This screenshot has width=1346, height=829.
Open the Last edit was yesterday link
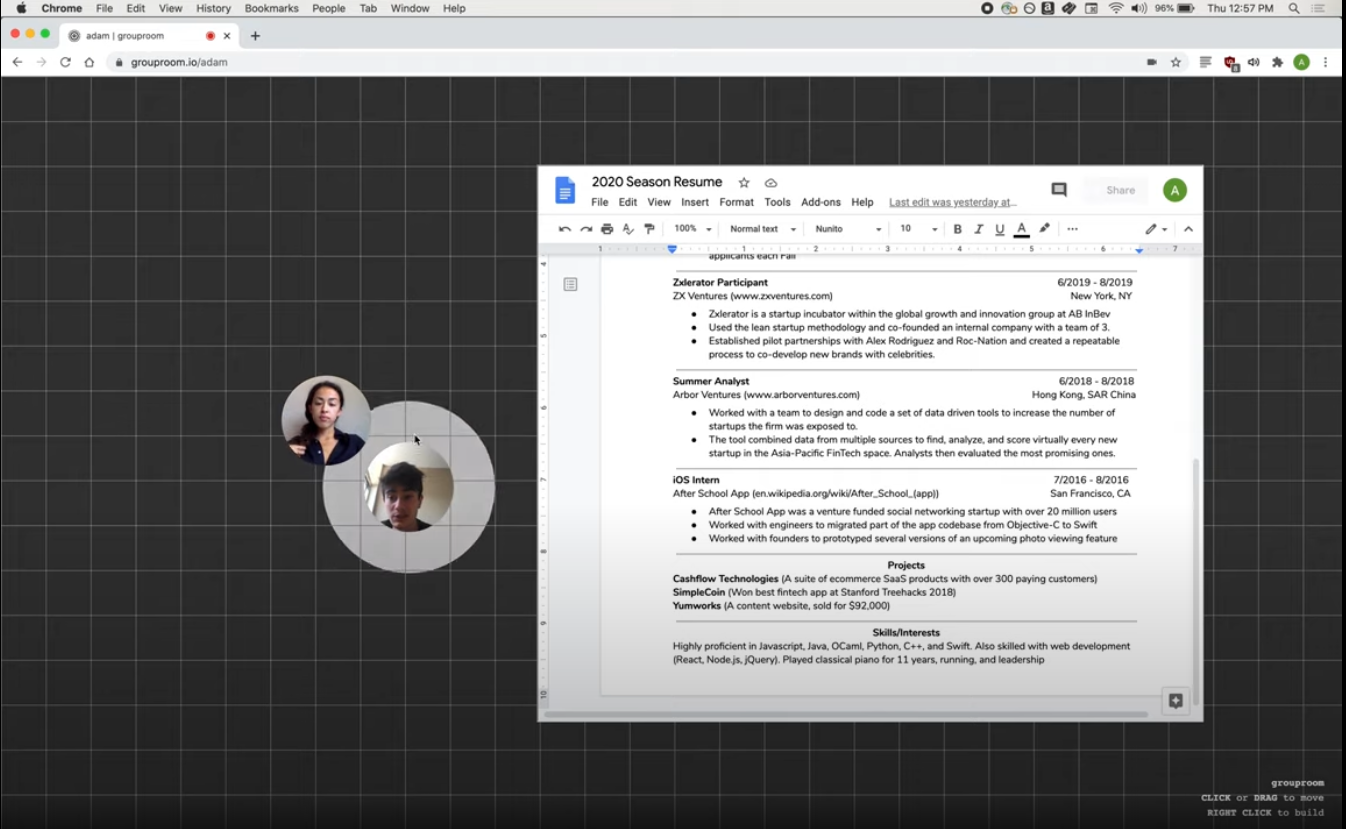[953, 202]
